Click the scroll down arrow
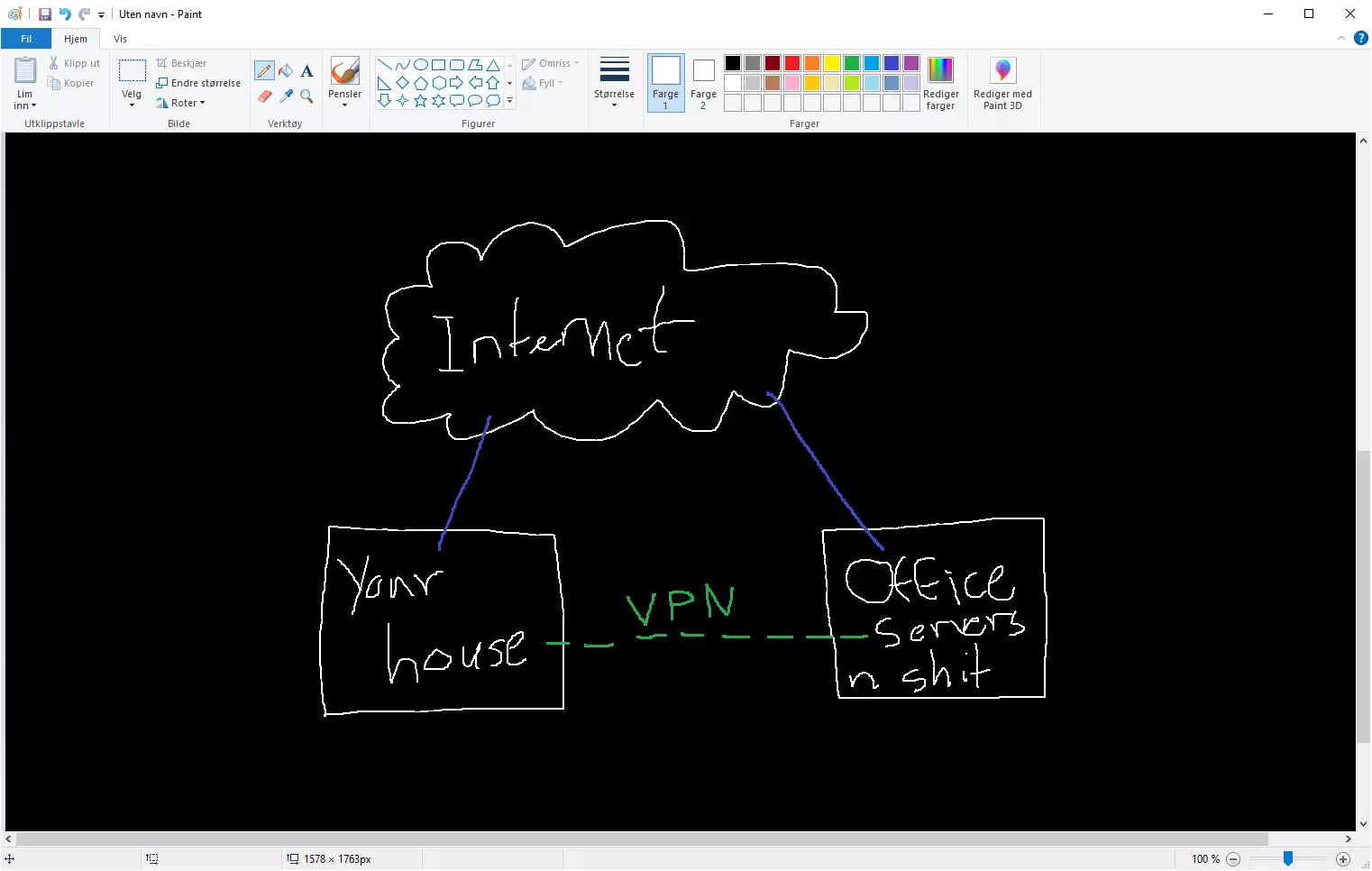 [x=1363, y=824]
